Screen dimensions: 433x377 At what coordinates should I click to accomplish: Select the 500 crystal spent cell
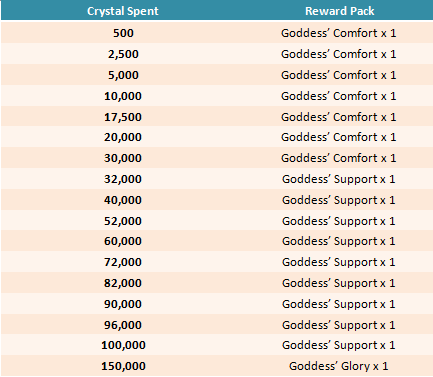click(x=123, y=33)
